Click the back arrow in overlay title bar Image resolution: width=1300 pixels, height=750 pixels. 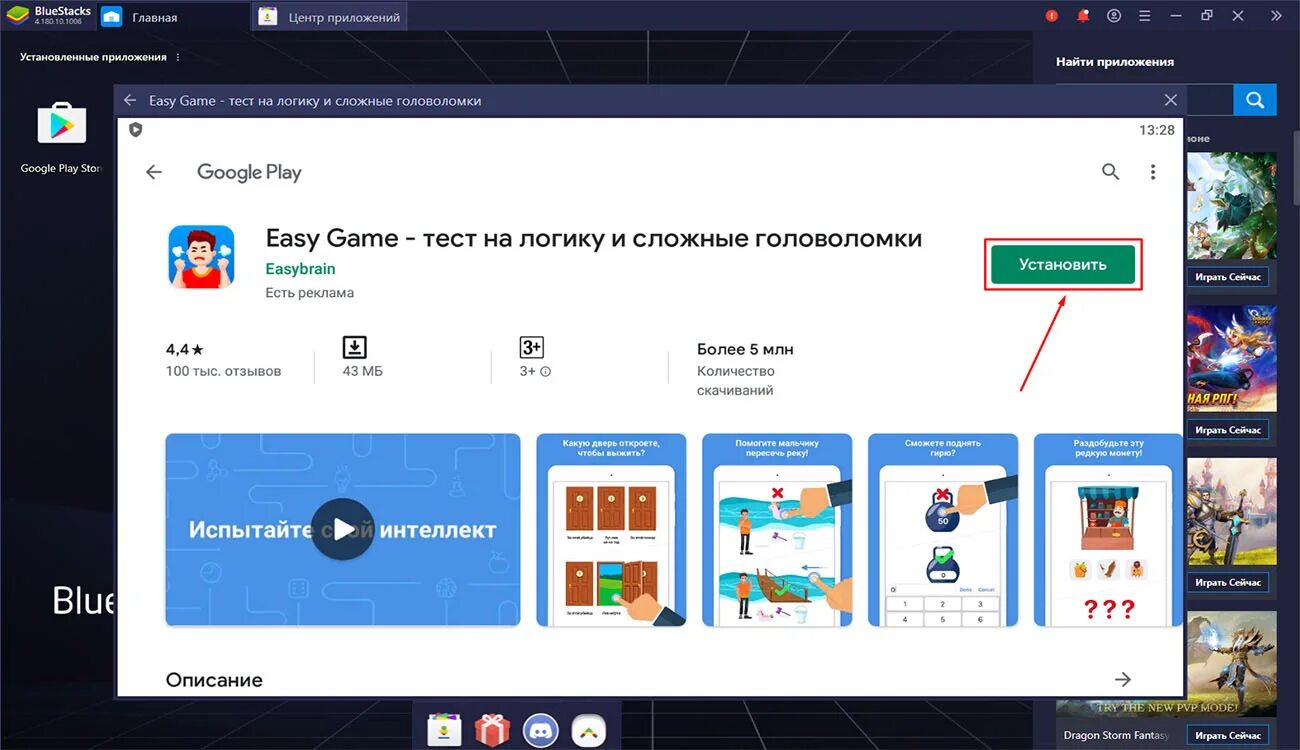(130, 100)
